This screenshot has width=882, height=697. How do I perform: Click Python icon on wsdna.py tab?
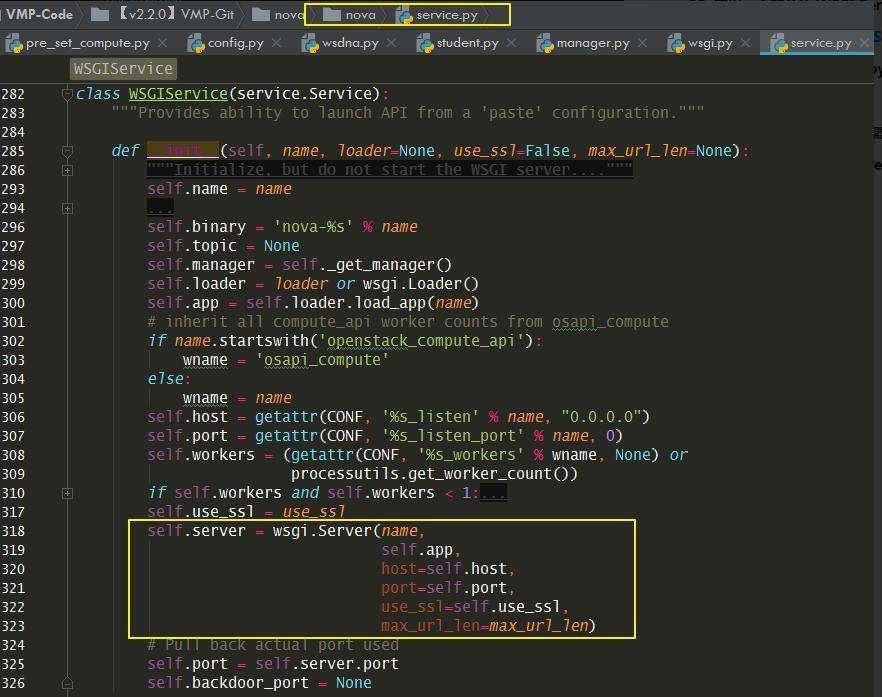310,44
